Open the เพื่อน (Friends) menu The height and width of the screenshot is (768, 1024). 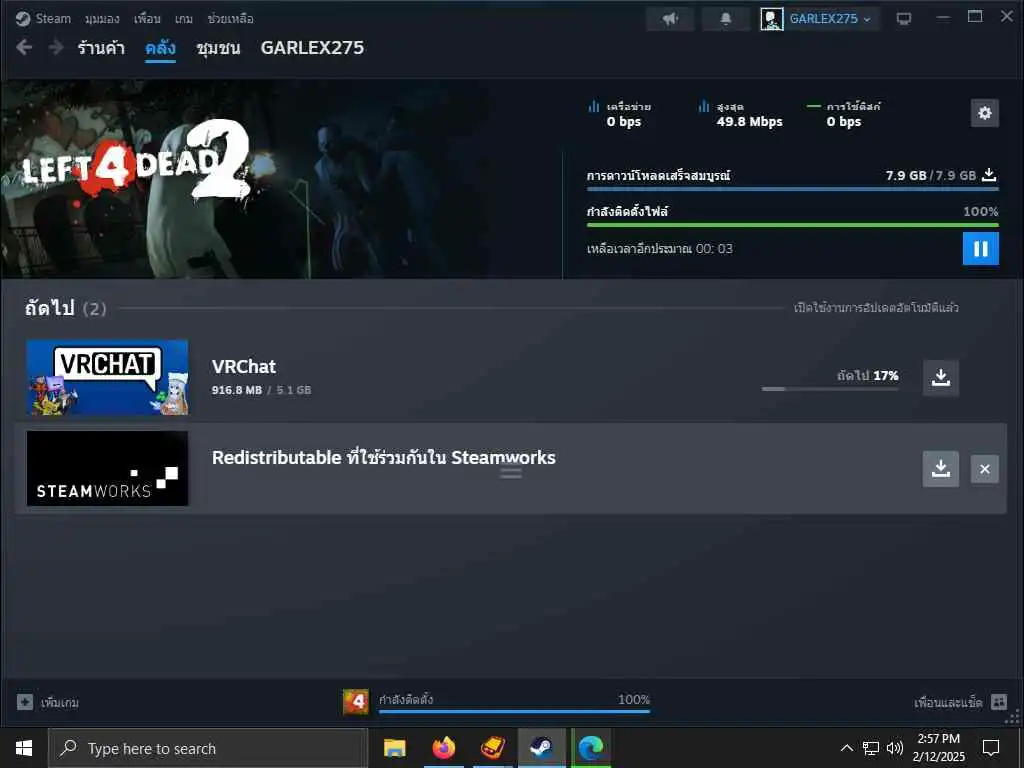click(147, 18)
